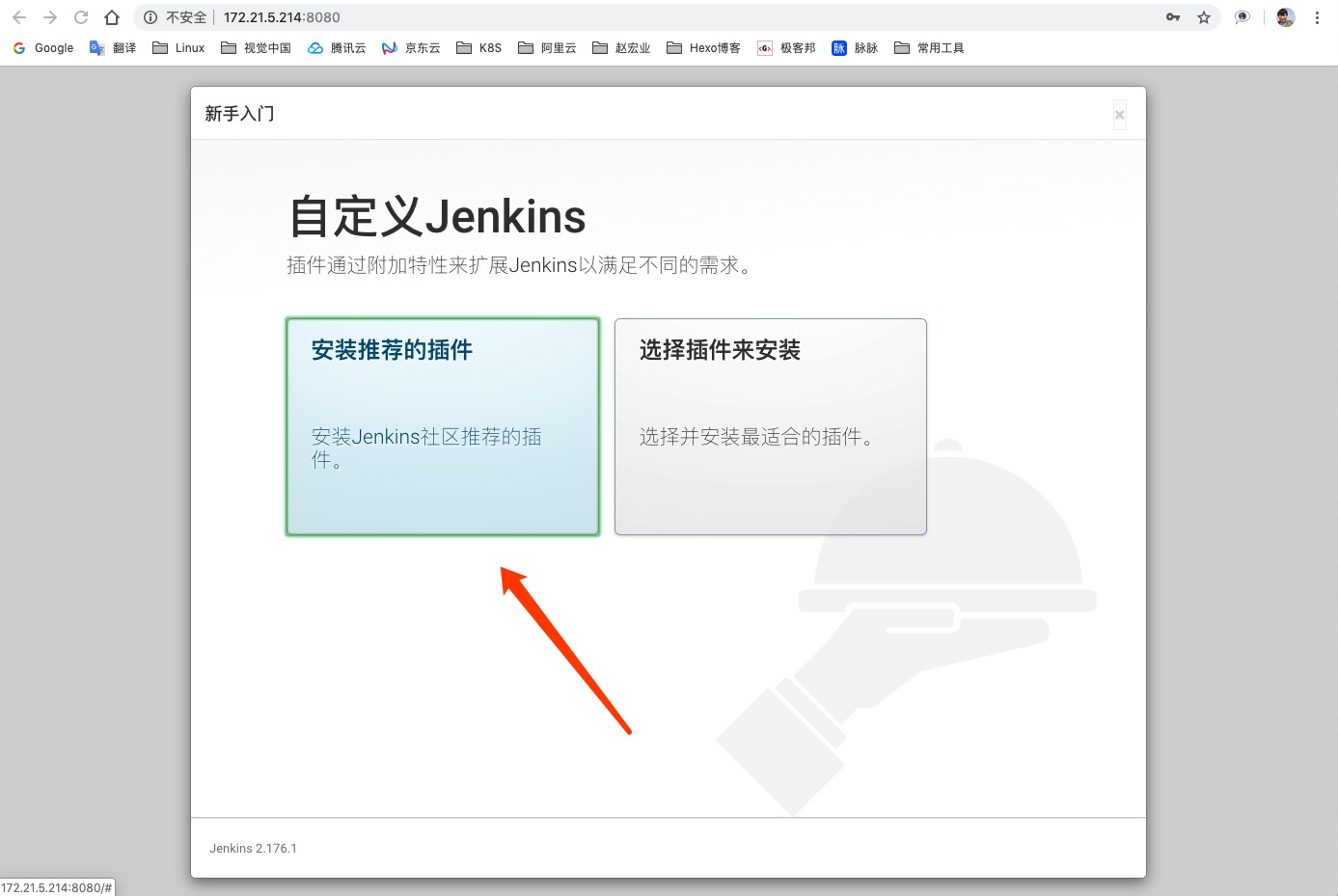Open the Chrome profile avatar
The width and height of the screenshot is (1338, 896).
click(1285, 17)
